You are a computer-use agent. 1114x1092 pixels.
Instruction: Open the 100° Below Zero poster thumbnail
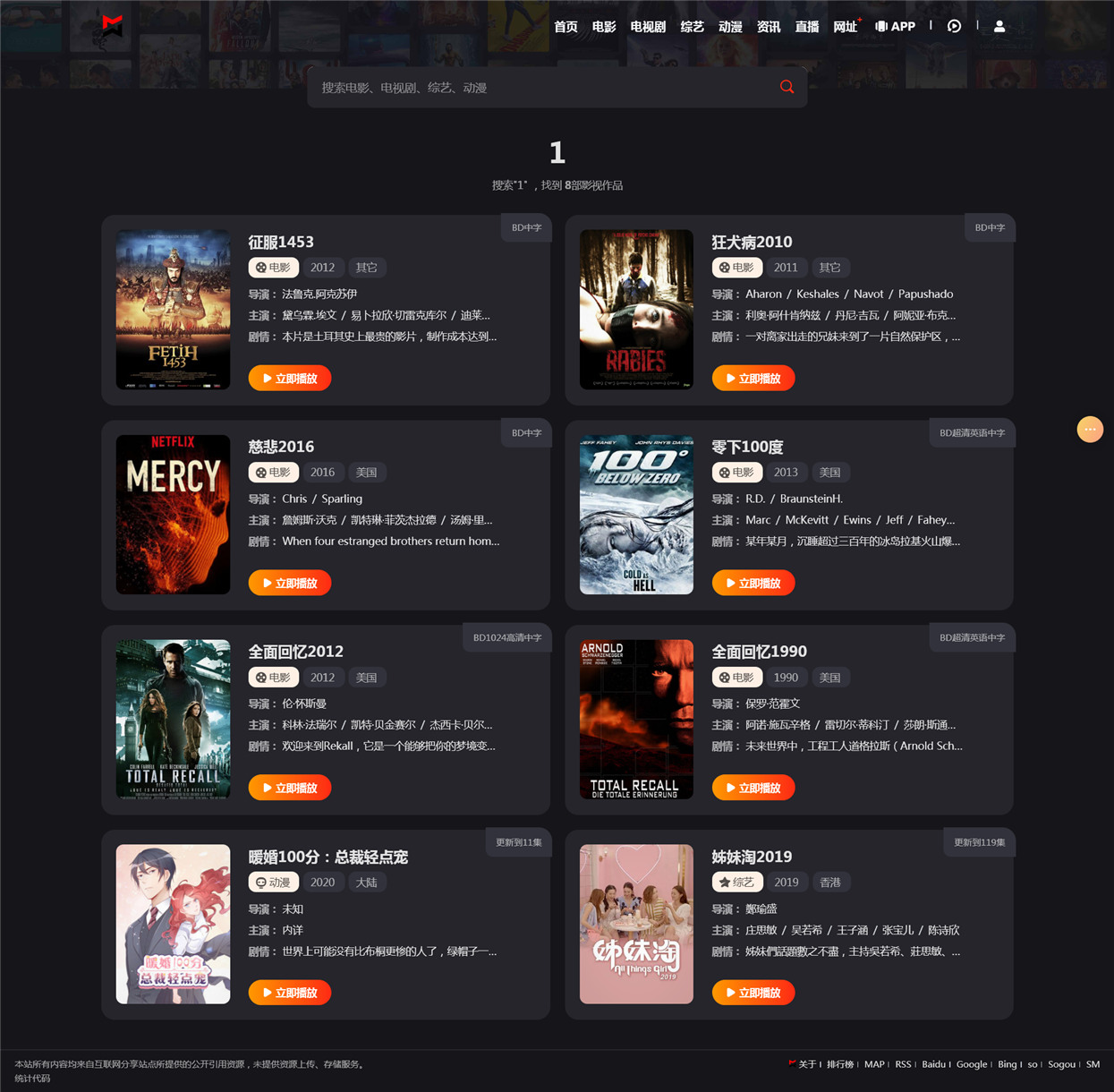(636, 515)
